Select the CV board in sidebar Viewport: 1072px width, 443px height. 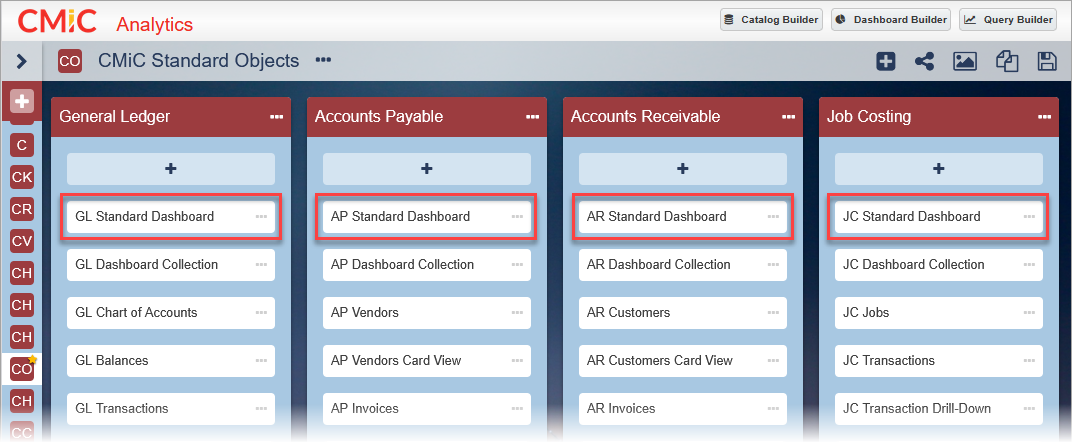[22, 241]
